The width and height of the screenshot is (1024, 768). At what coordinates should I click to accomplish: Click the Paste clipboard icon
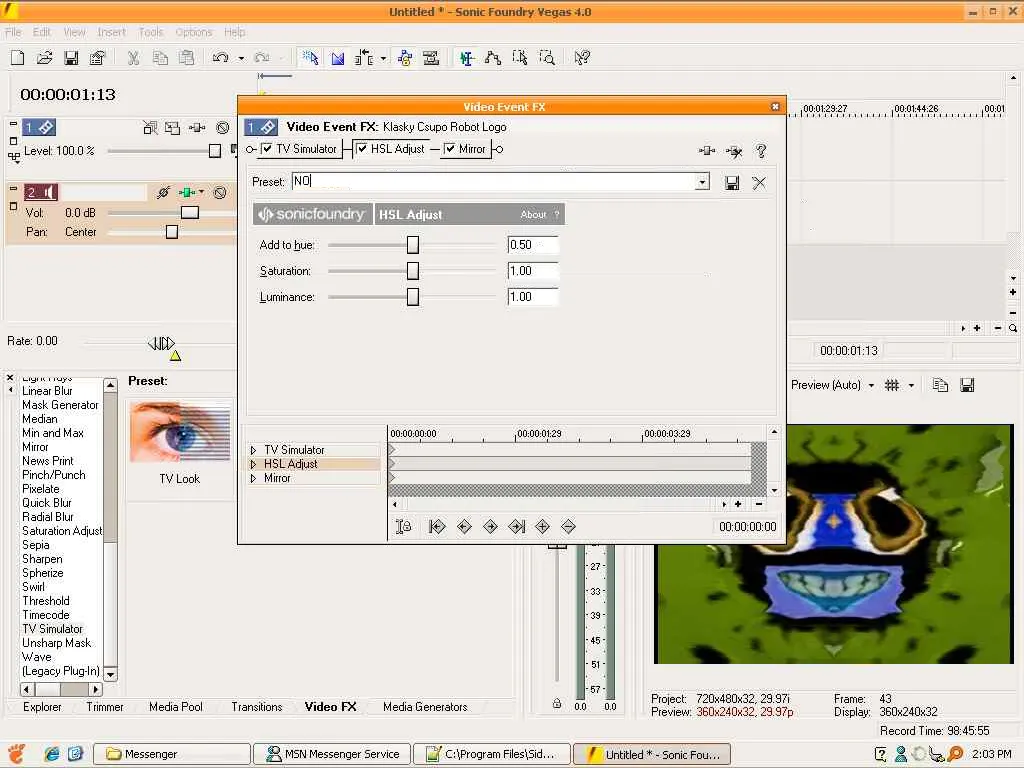pos(187,58)
